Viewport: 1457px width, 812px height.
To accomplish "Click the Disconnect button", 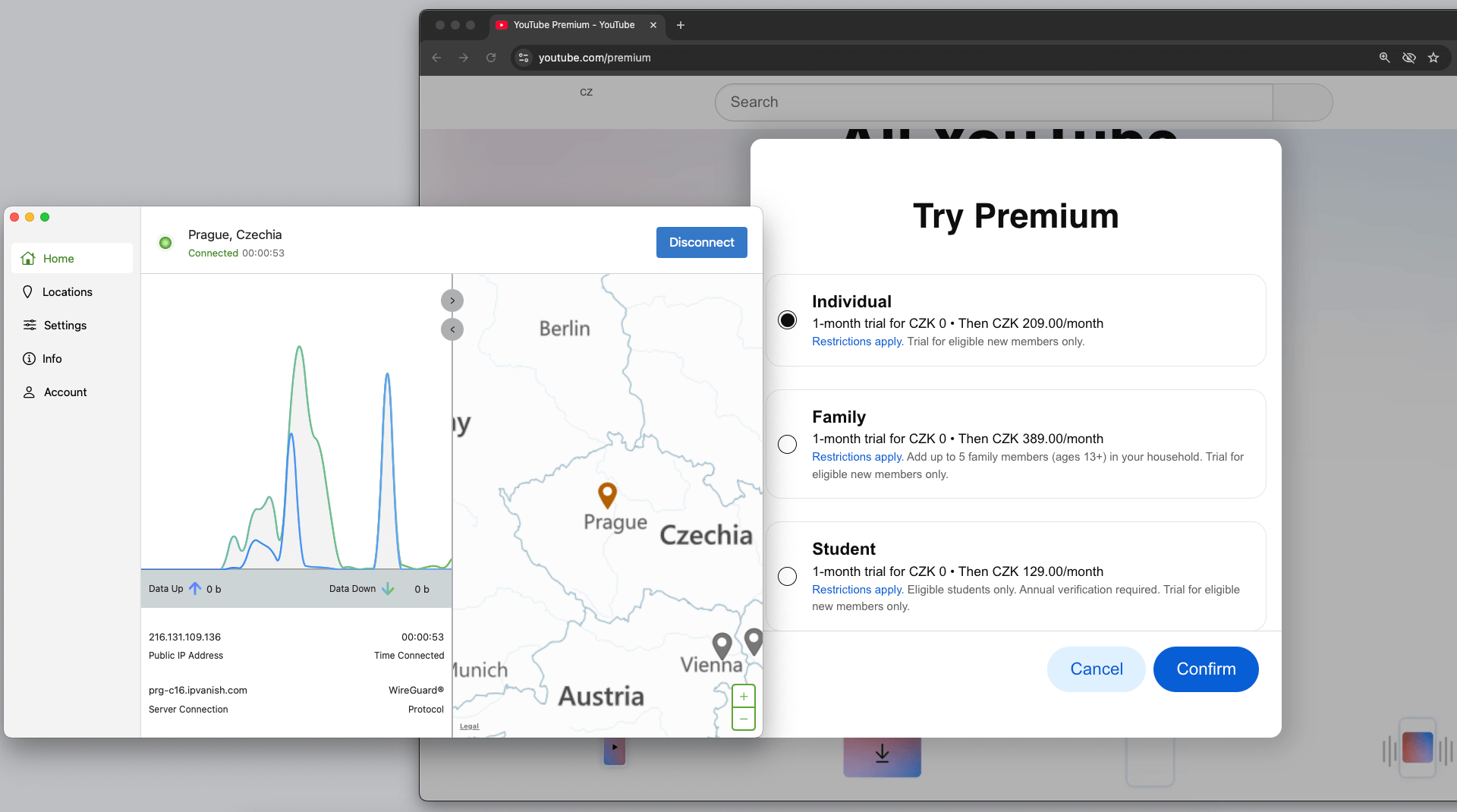I will [701, 242].
